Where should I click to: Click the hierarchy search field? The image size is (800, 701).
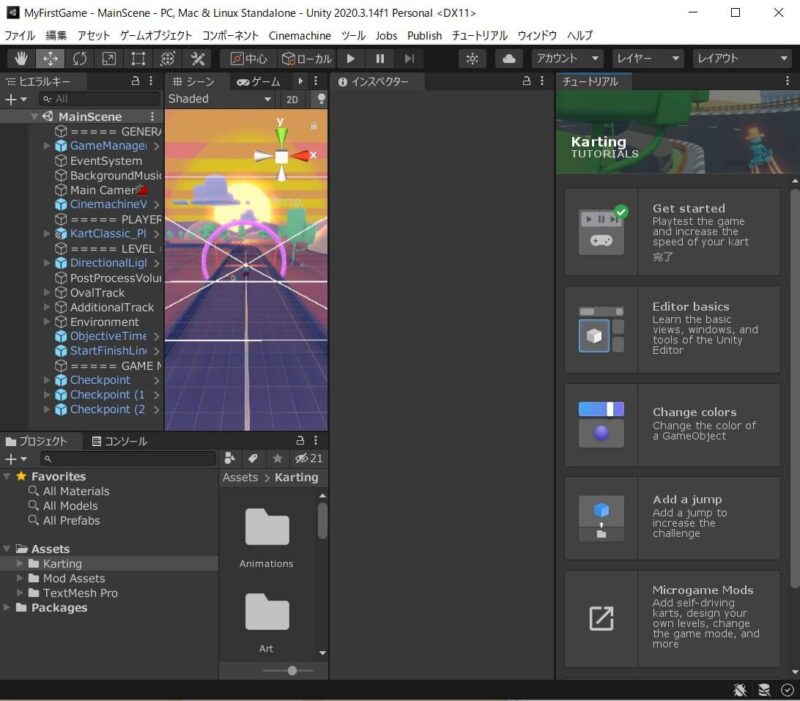[x=100, y=99]
